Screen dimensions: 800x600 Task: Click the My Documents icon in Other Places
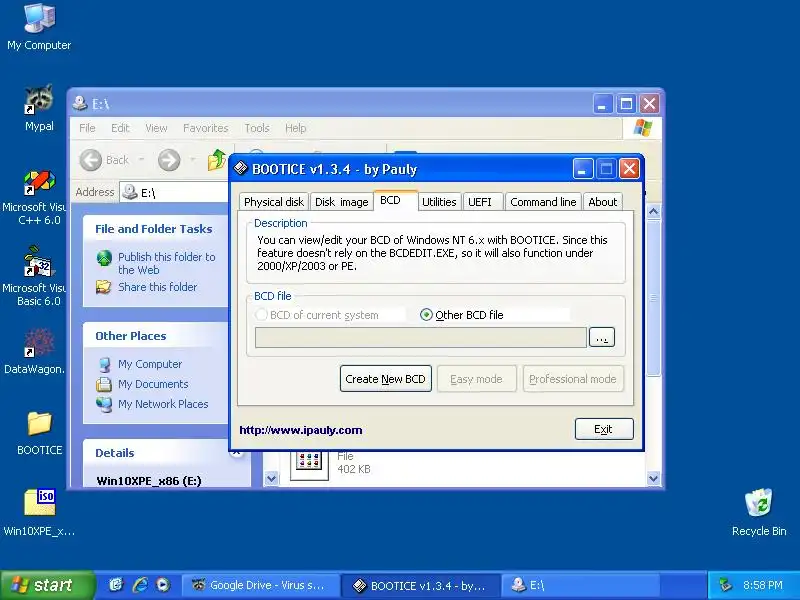[104, 384]
